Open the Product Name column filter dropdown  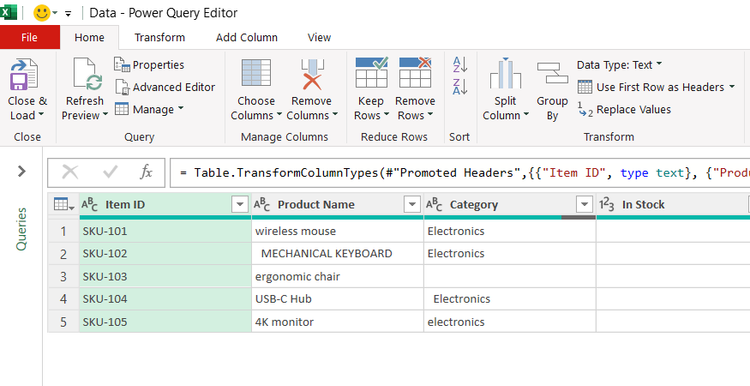[412, 205]
